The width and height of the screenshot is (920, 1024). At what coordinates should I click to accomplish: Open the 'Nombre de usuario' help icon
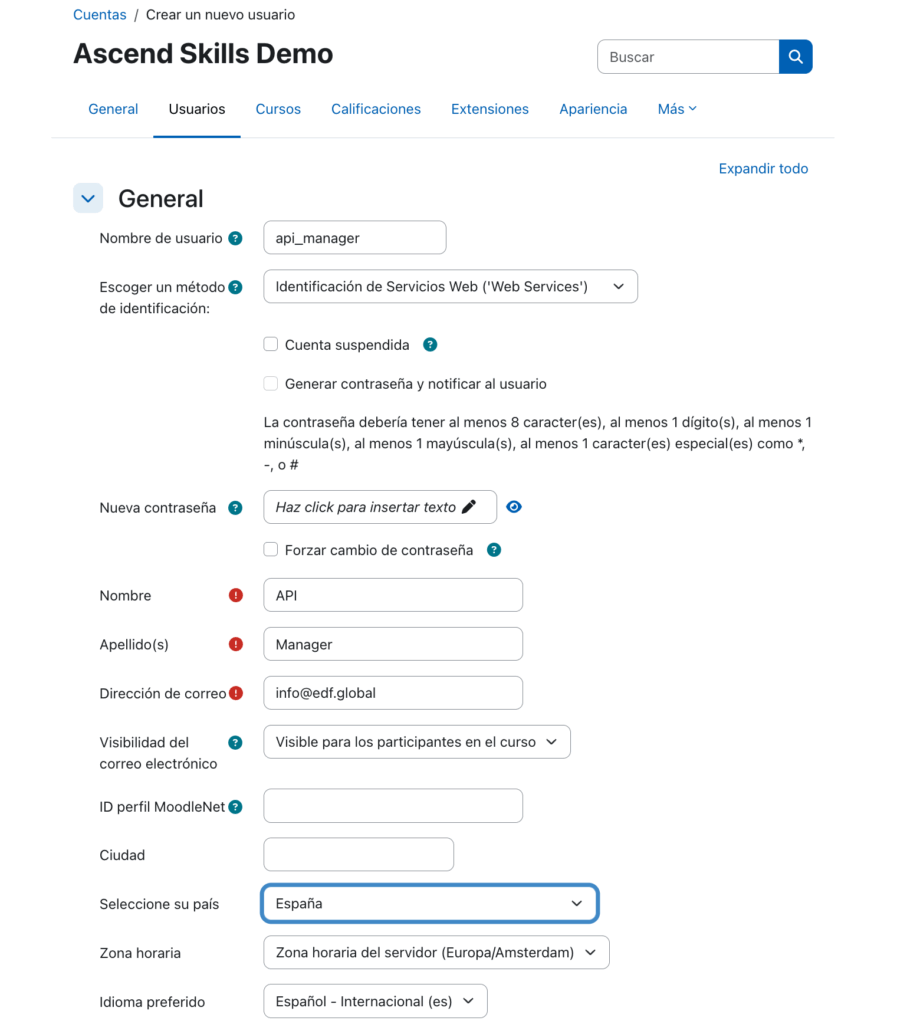coord(234,238)
